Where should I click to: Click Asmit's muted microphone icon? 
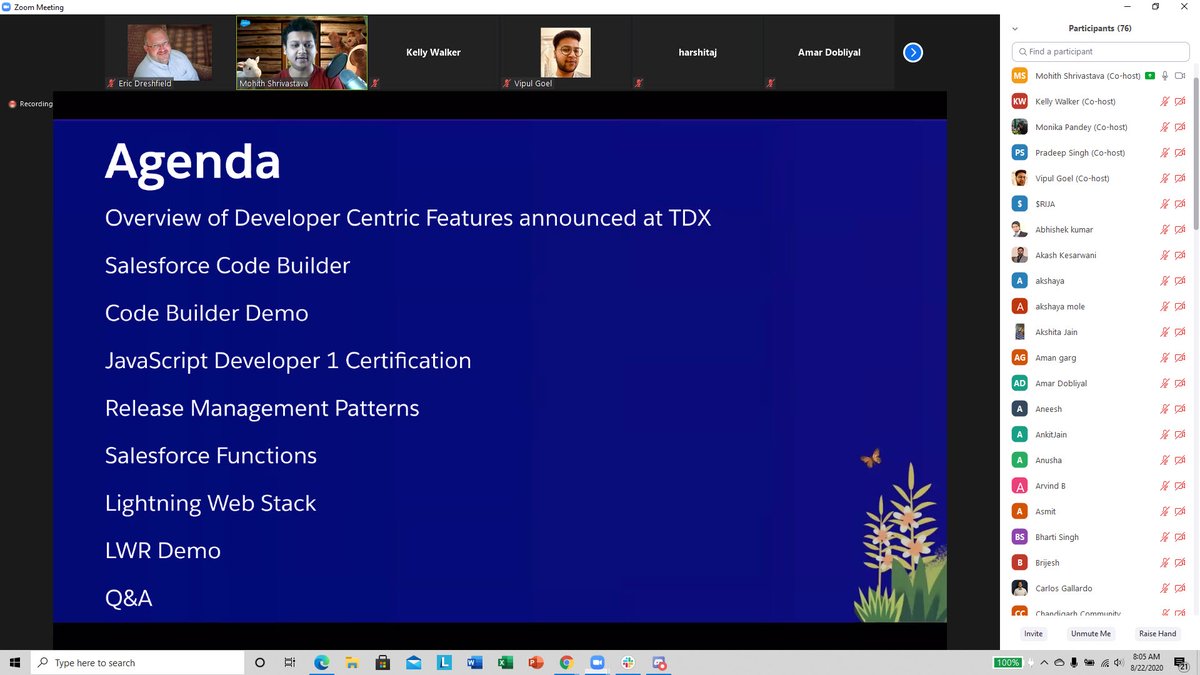point(1165,512)
